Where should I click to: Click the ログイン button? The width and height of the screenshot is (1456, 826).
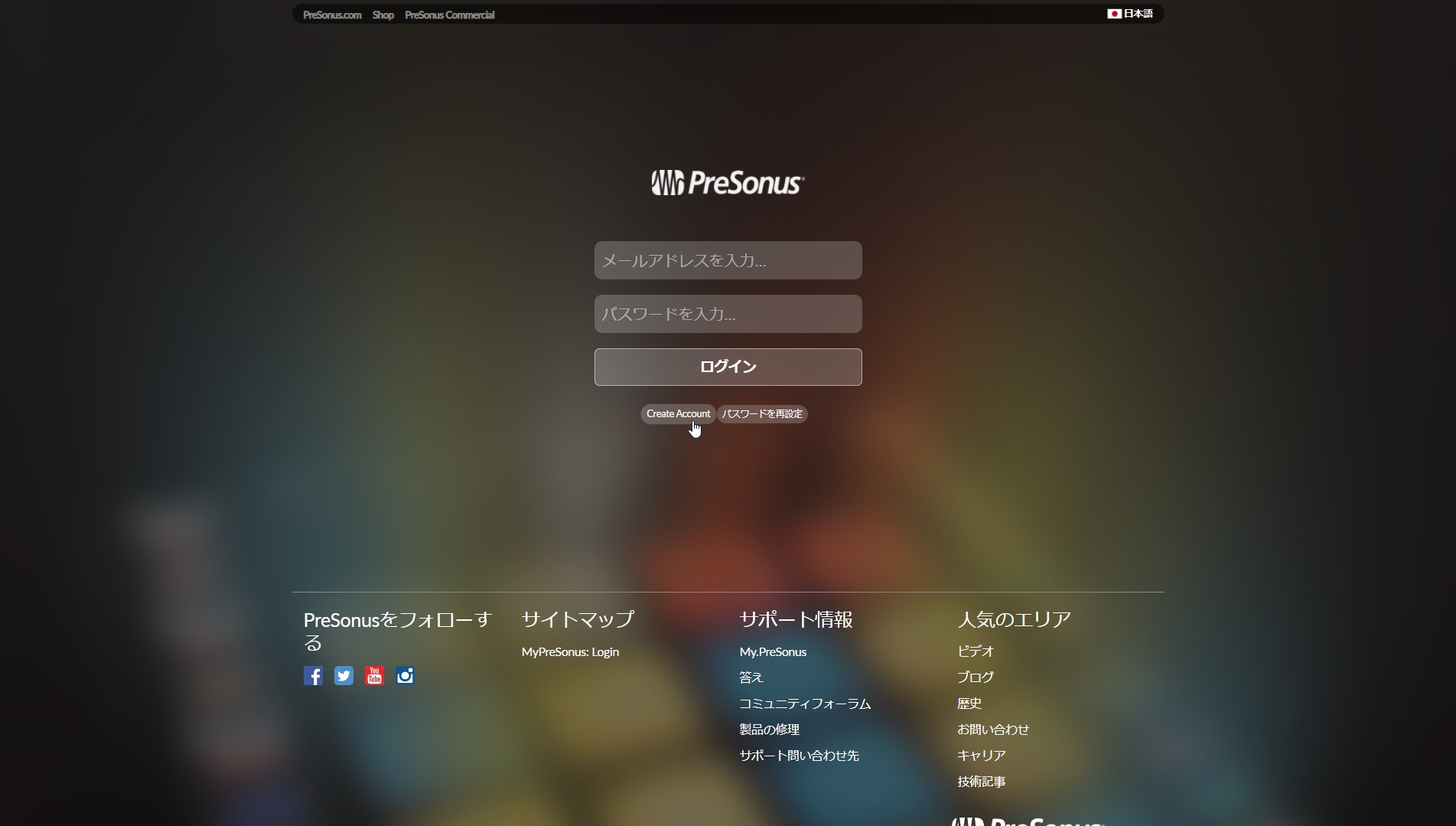[728, 367]
